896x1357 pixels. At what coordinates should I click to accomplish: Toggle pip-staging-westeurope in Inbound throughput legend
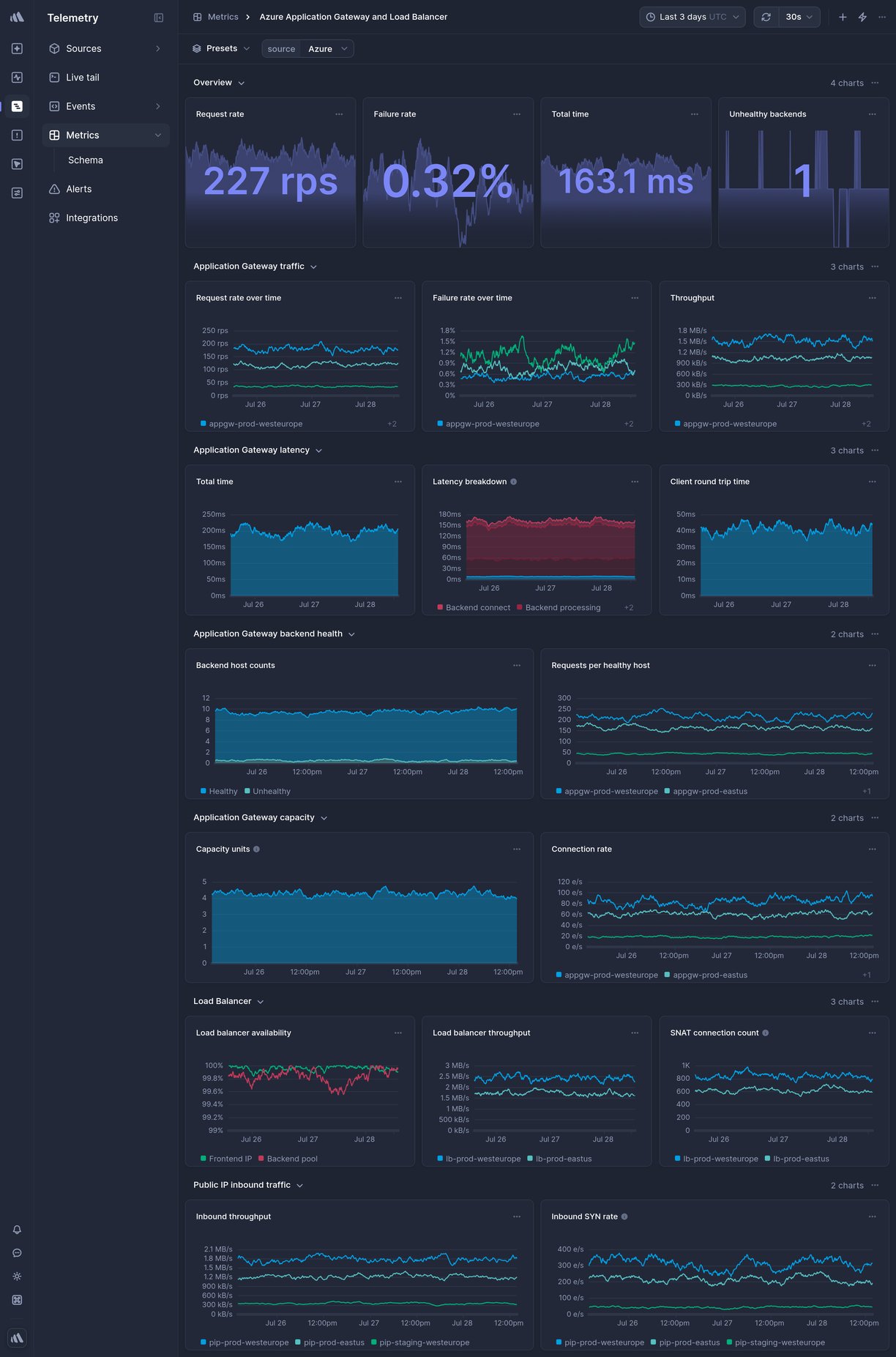(420, 1342)
